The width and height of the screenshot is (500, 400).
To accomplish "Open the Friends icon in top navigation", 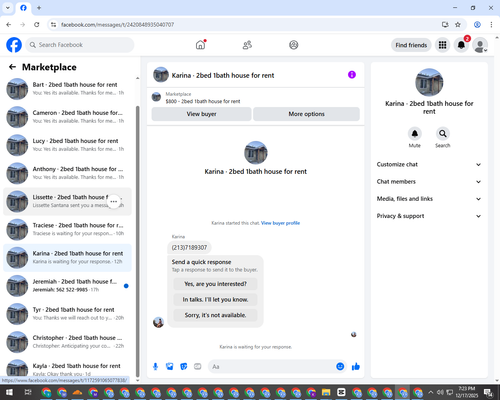I will (x=247, y=45).
